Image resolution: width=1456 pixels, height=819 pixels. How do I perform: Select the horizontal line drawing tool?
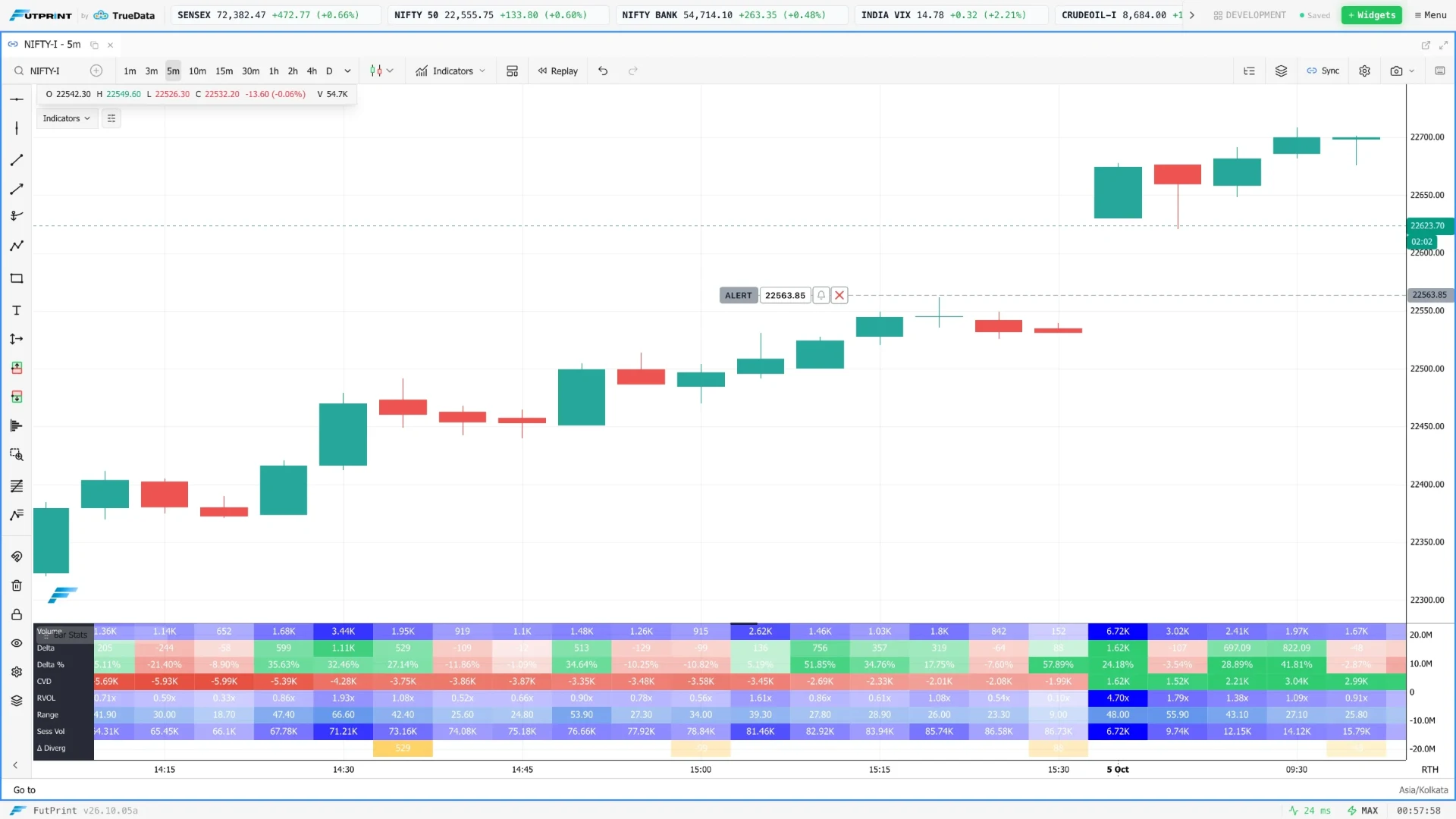[17, 99]
